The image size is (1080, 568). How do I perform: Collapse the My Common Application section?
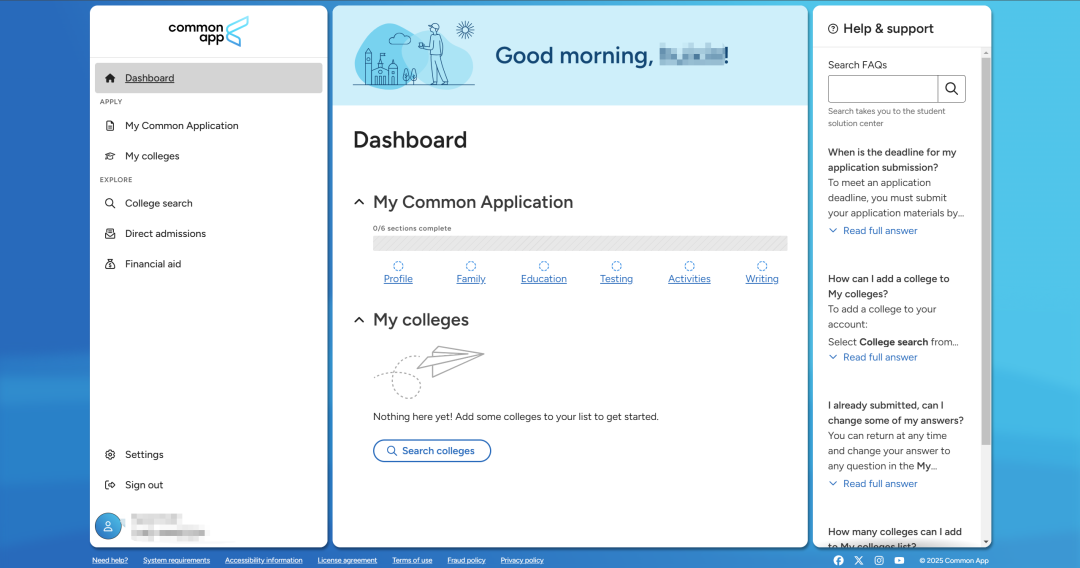click(359, 202)
